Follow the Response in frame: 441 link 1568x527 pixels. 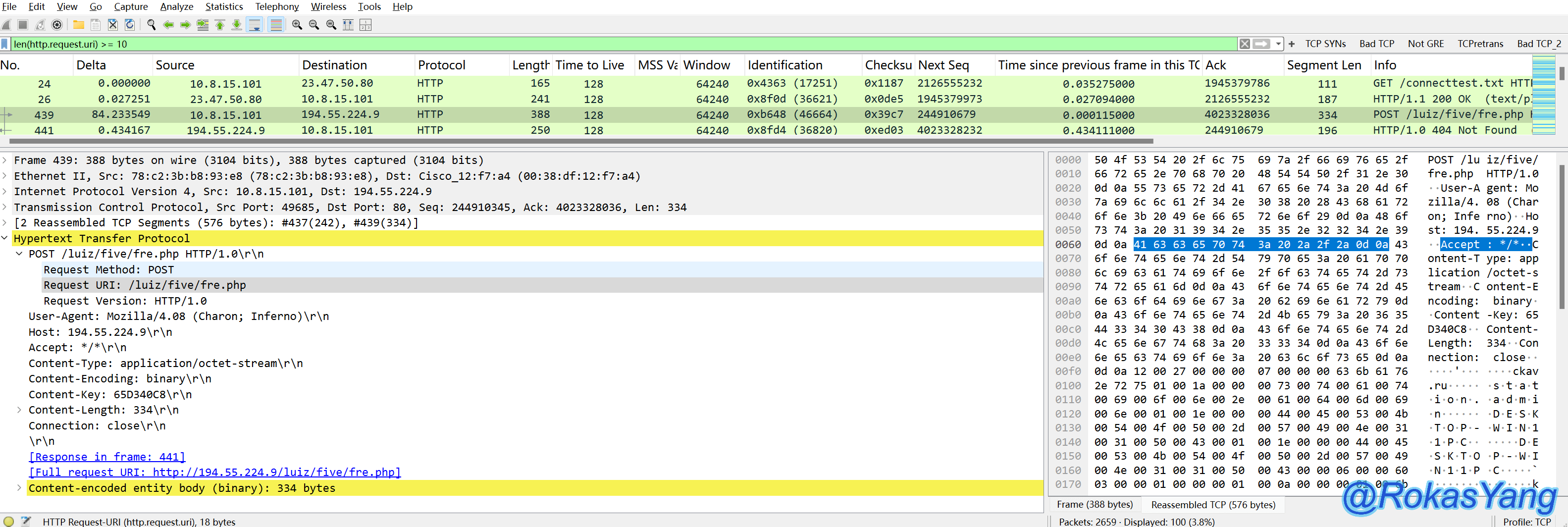[x=106, y=457]
